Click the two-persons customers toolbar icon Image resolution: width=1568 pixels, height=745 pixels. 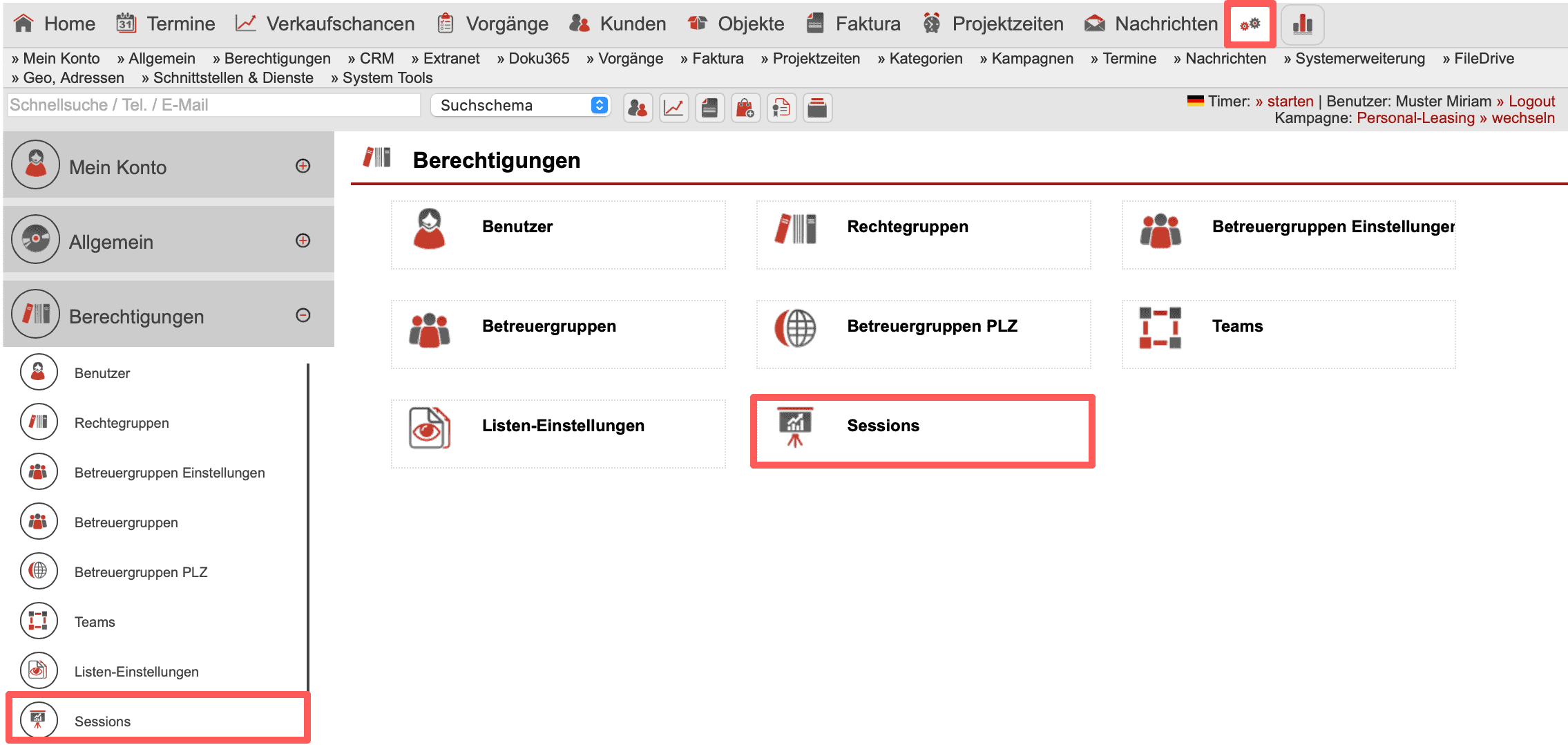pos(638,108)
